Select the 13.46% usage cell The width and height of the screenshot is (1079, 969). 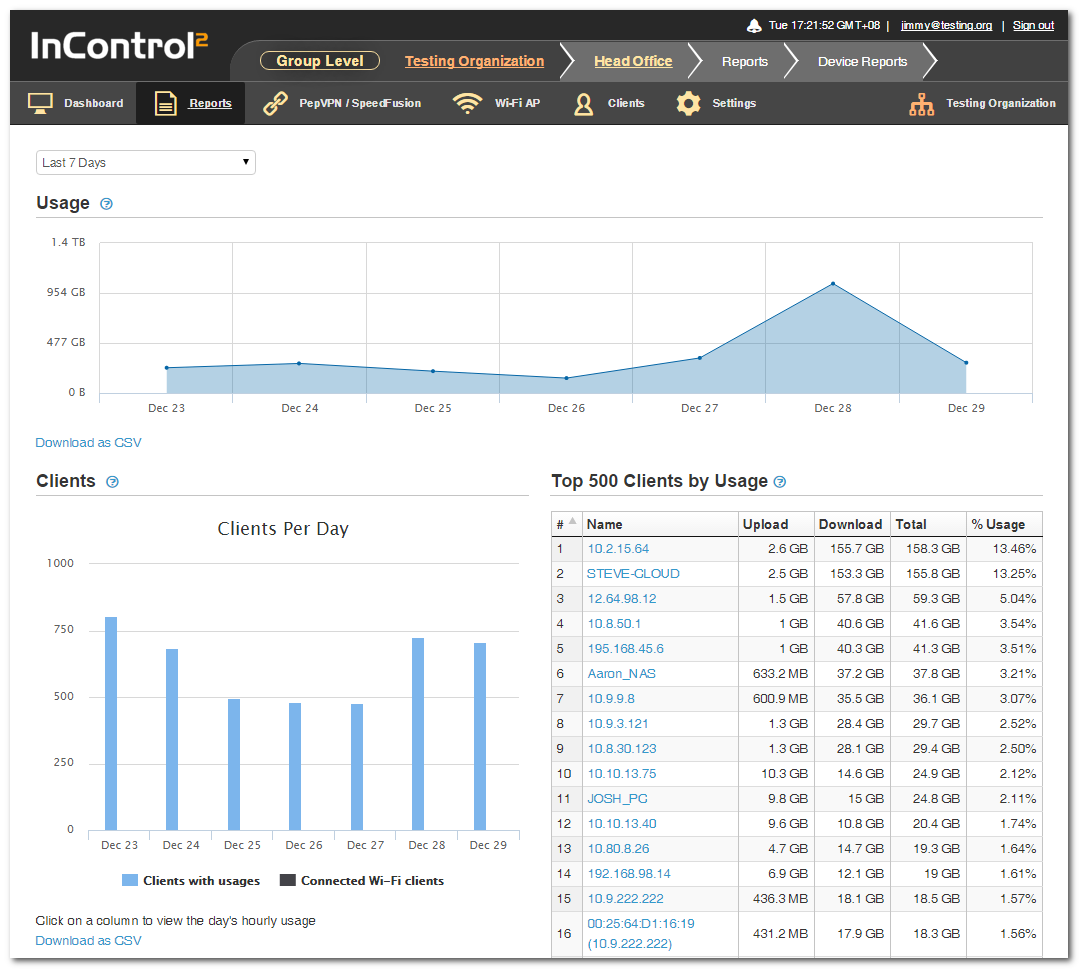tap(1004, 549)
